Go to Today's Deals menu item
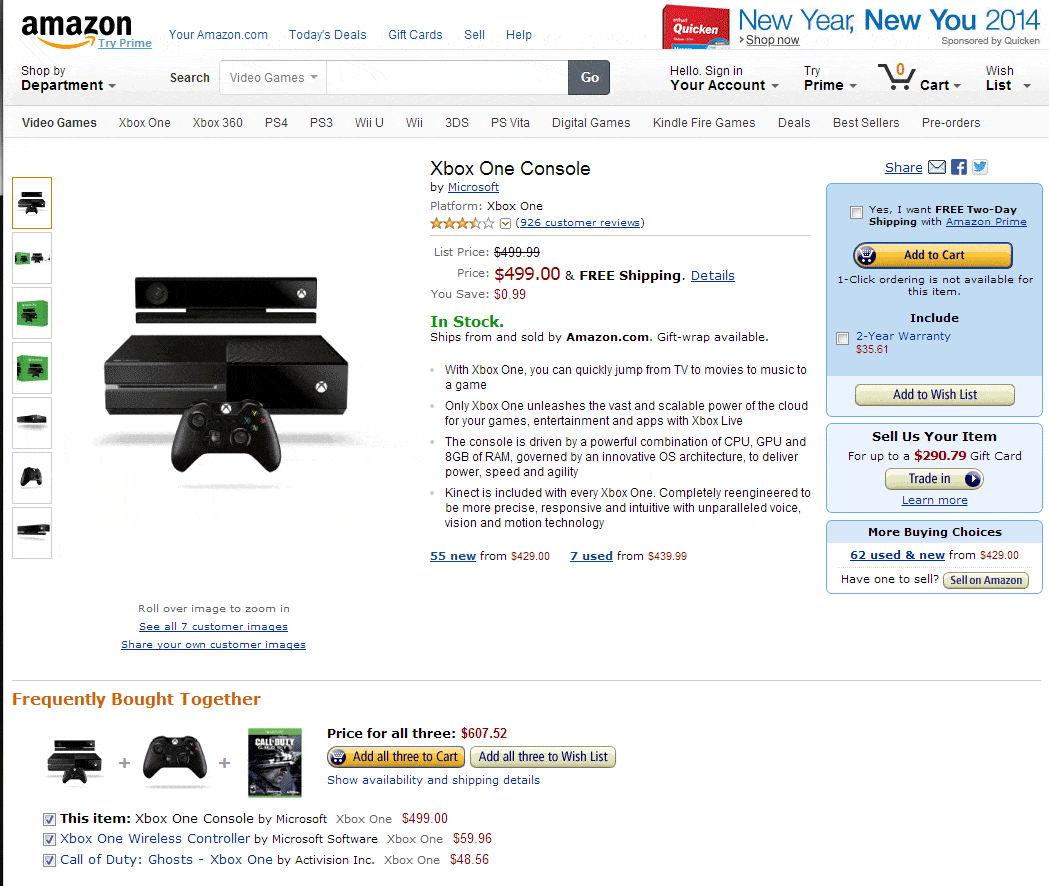Image resolution: width=1049 pixels, height=886 pixels. pyautogui.click(x=328, y=35)
